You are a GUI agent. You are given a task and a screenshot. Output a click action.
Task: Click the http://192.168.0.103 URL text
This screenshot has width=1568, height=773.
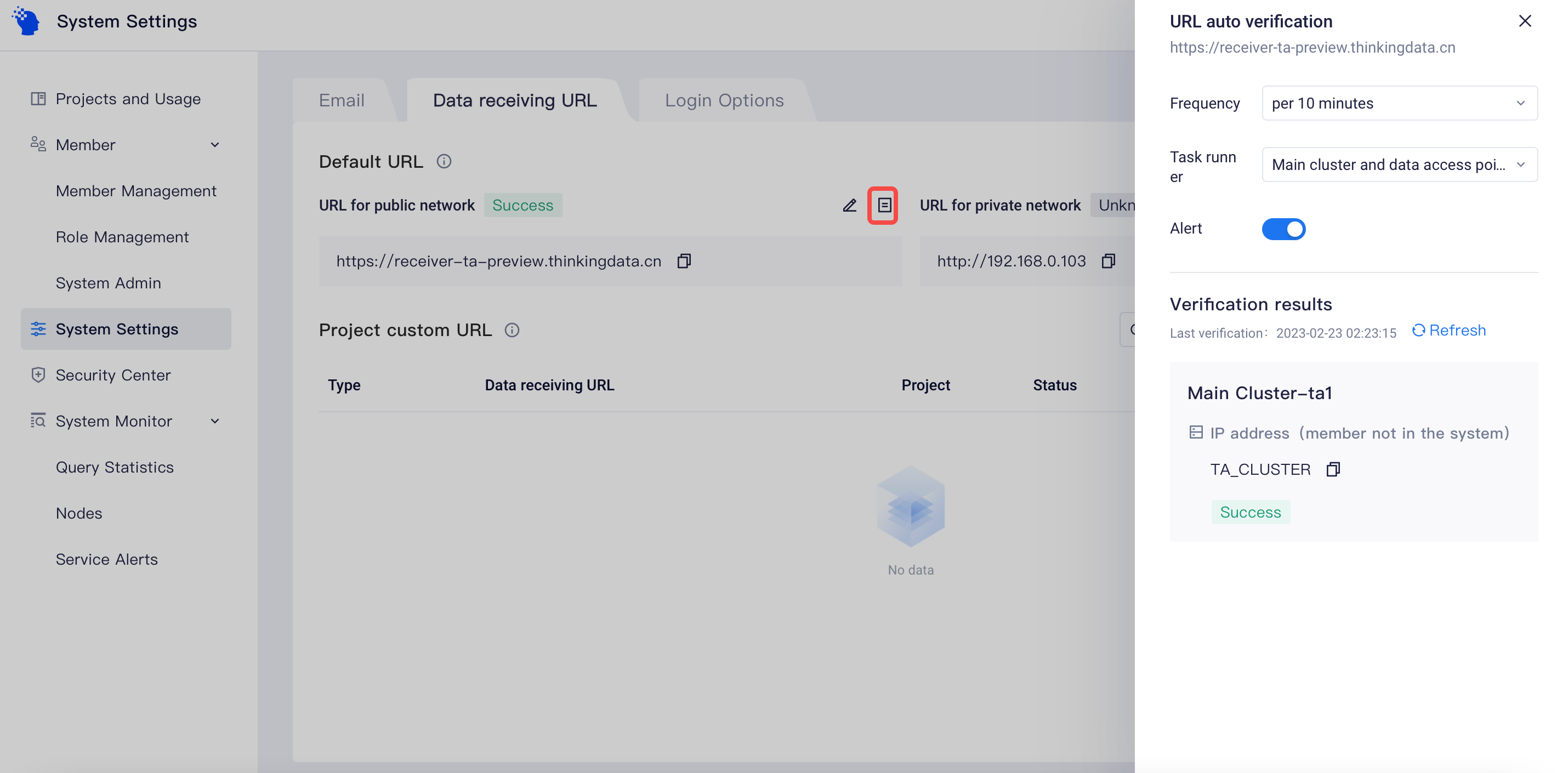click(x=1011, y=261)
